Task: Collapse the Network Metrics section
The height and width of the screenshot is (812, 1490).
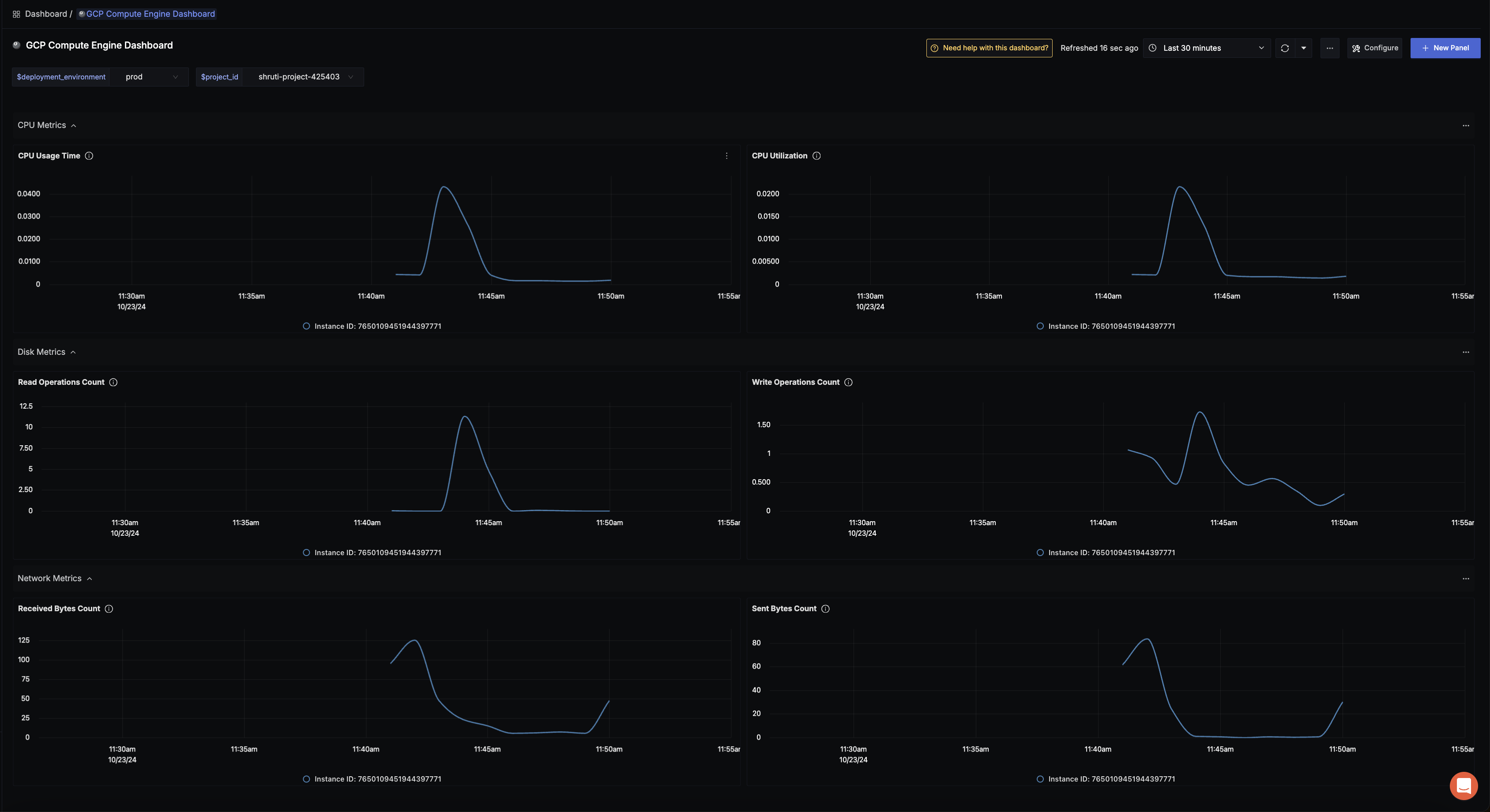Action: (89, 579)
